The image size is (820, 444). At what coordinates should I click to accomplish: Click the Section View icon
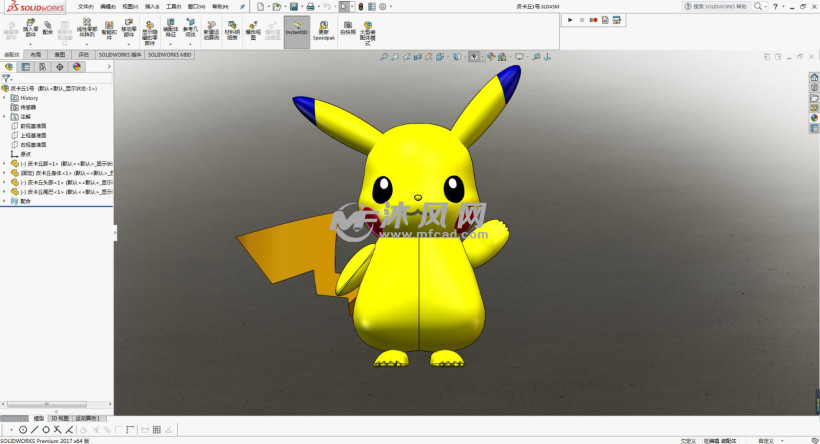(418, 56)
